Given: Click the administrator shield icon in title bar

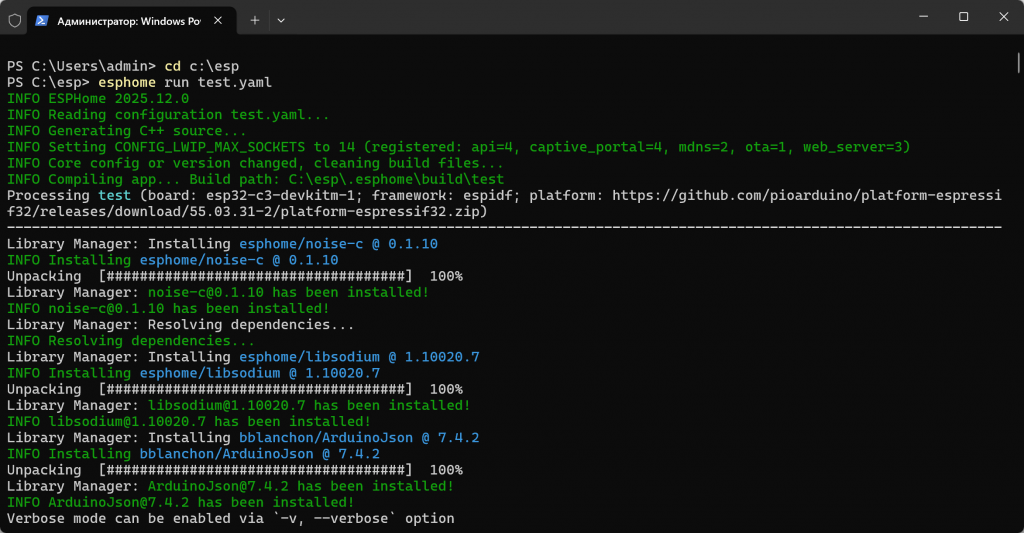Looking at the screenshot, I should tap(14, 19).
